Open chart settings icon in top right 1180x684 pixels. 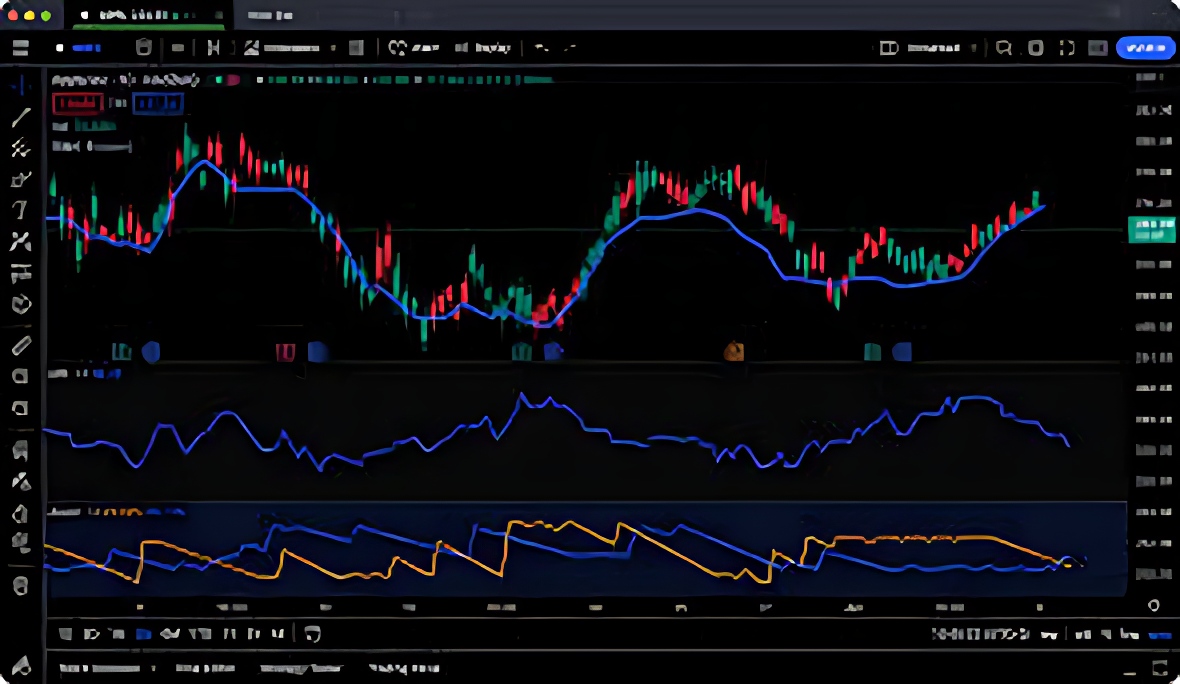pyautogui.click(x=1036, y=47)
